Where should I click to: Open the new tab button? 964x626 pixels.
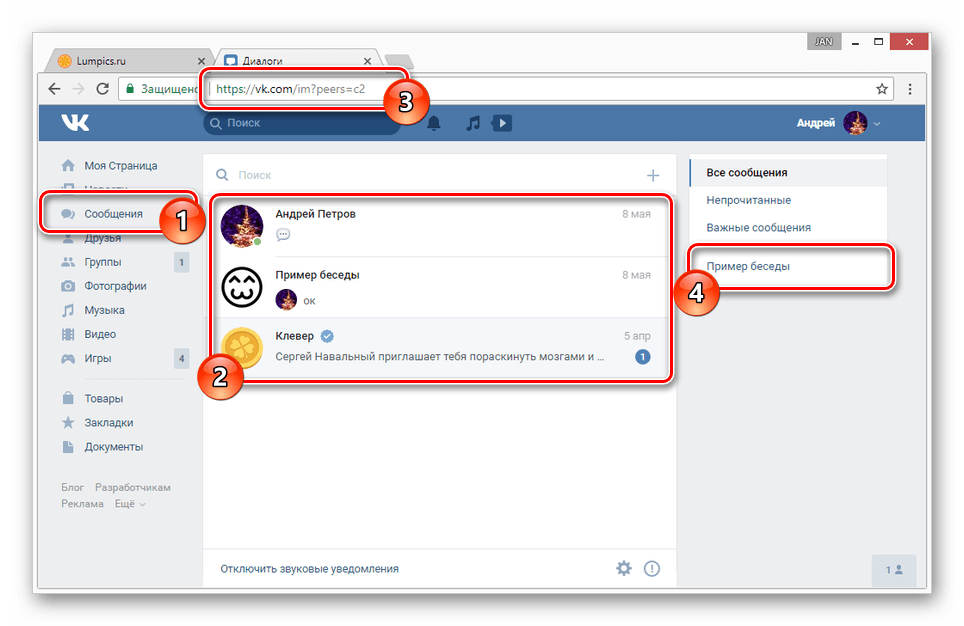[398, 60]
